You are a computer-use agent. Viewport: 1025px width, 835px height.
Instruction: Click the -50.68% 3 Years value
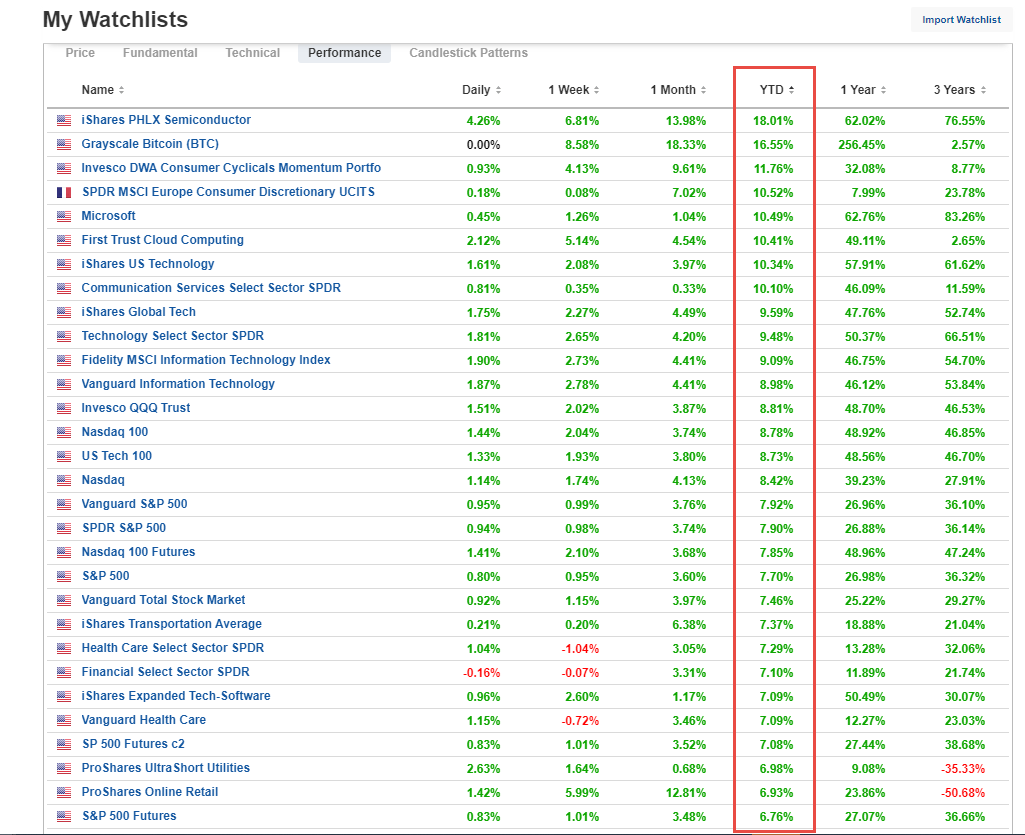[962, 792]
